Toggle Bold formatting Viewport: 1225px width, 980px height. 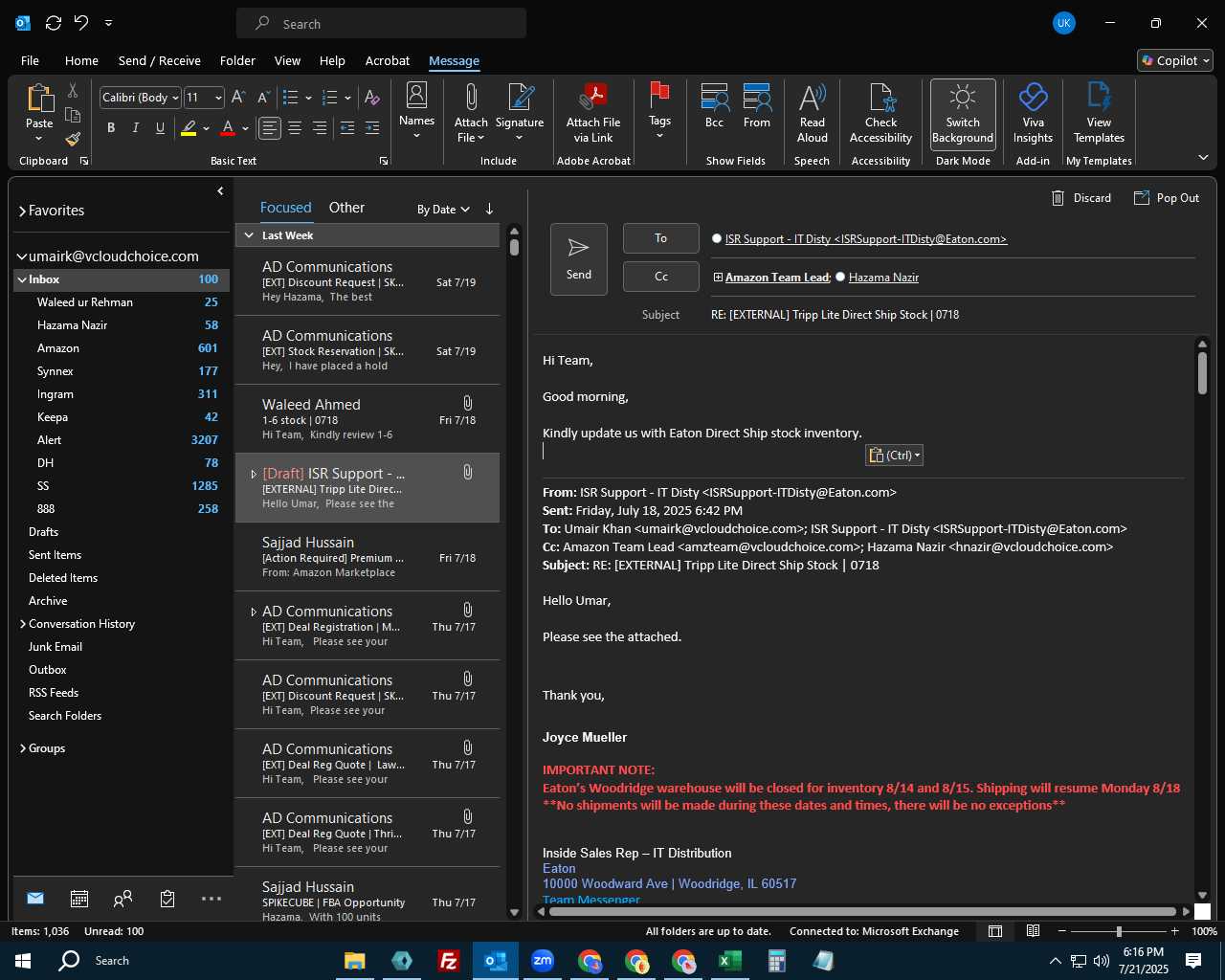point(111,127)
